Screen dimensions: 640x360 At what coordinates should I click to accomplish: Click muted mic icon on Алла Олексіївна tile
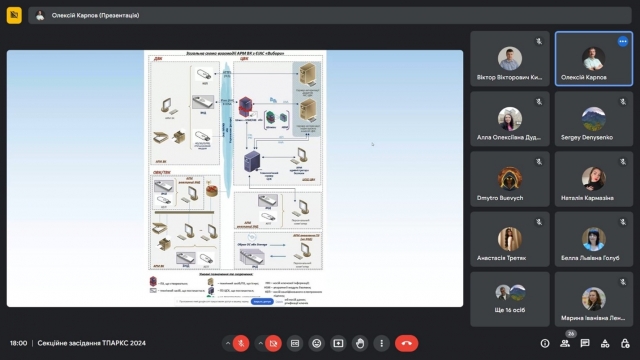(539, 102)
